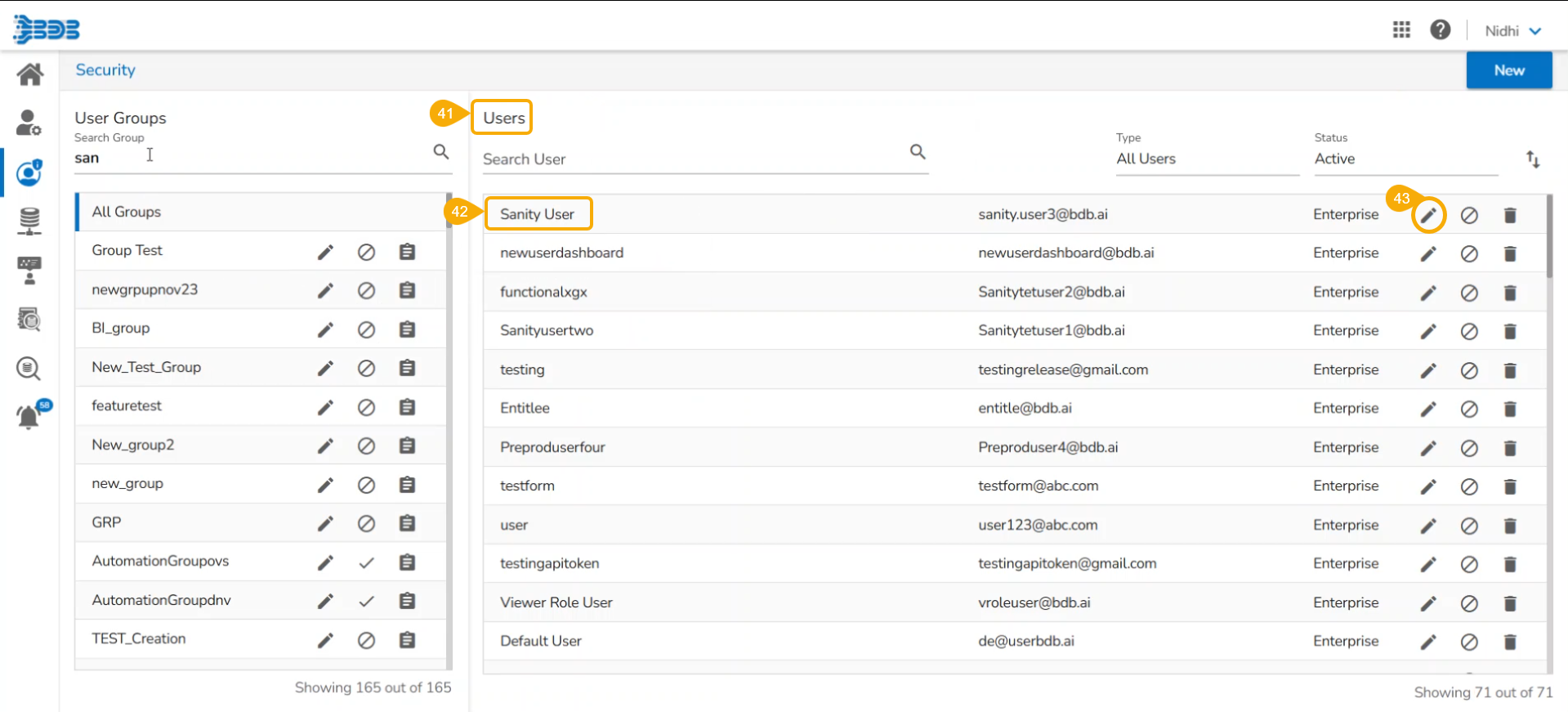Delete the newuserdashboard user

1509,254
